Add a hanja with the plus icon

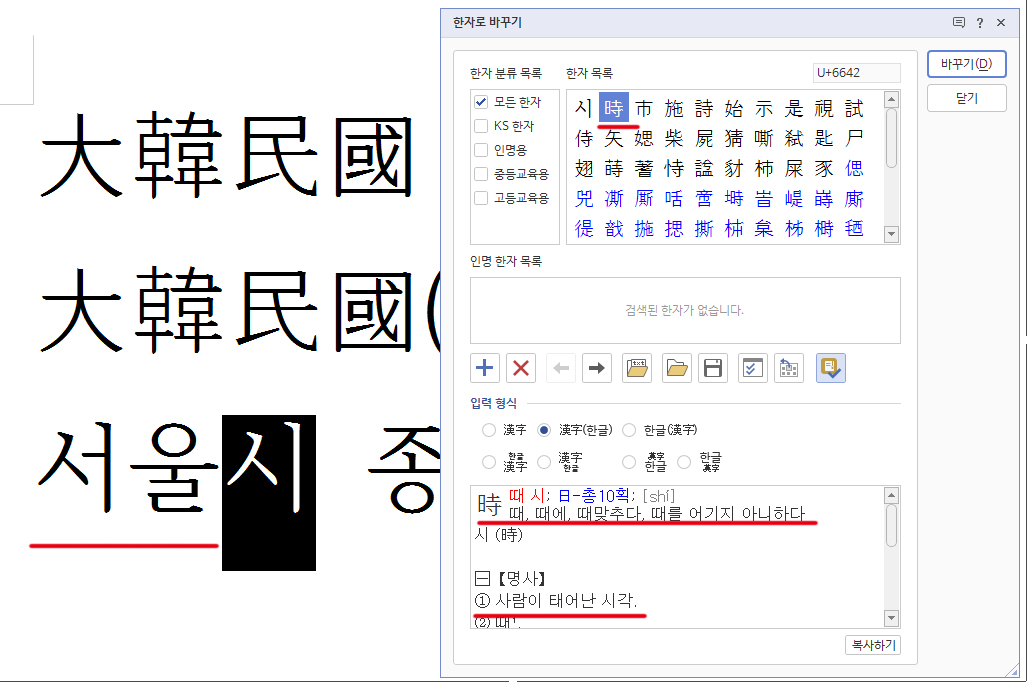pos(485,368)
